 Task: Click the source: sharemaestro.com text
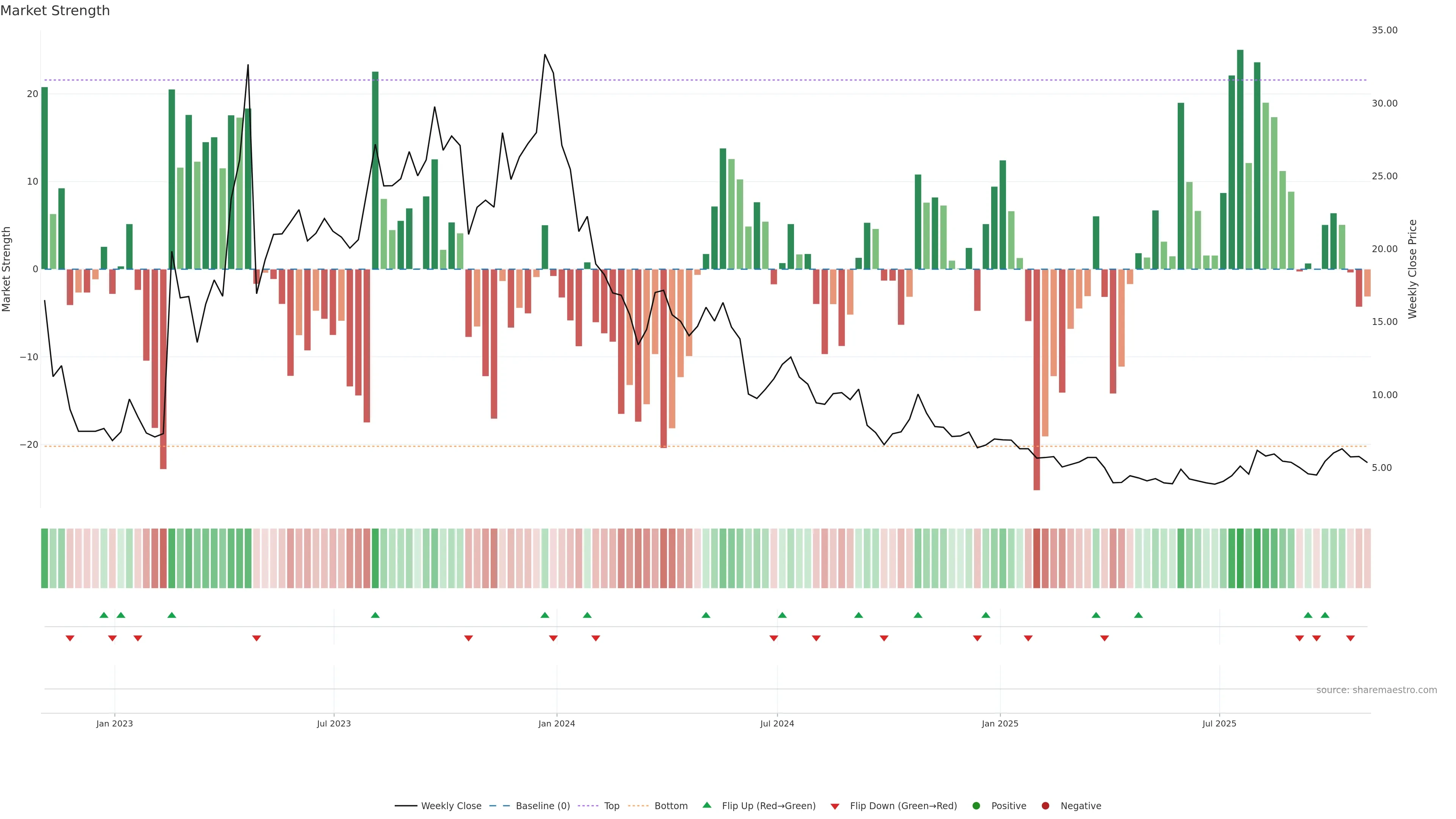(x=1376, y=690)
